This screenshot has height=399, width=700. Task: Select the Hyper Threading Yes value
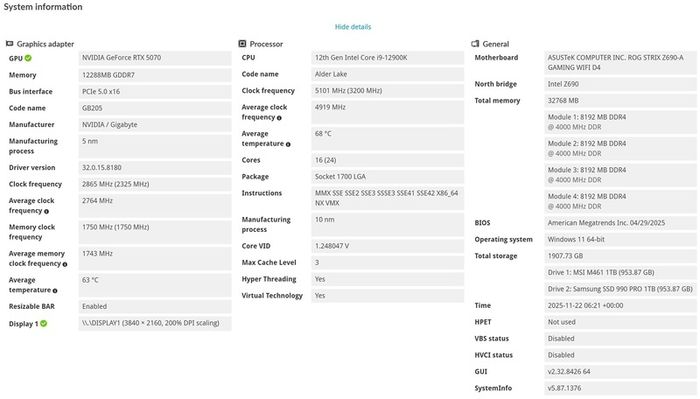(x=388, y=279)
